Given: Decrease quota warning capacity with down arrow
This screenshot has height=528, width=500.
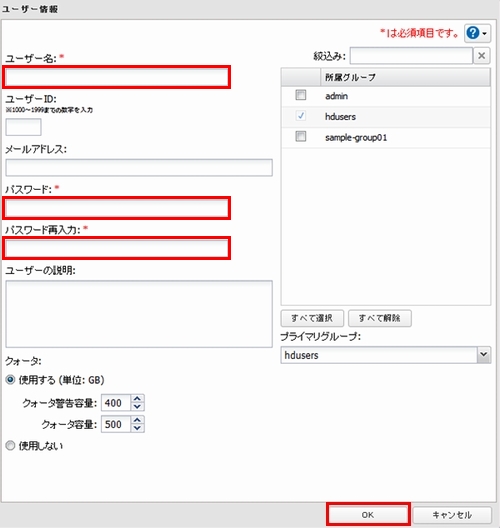Looking at the screenshot, I should click(x=137, y=407).
